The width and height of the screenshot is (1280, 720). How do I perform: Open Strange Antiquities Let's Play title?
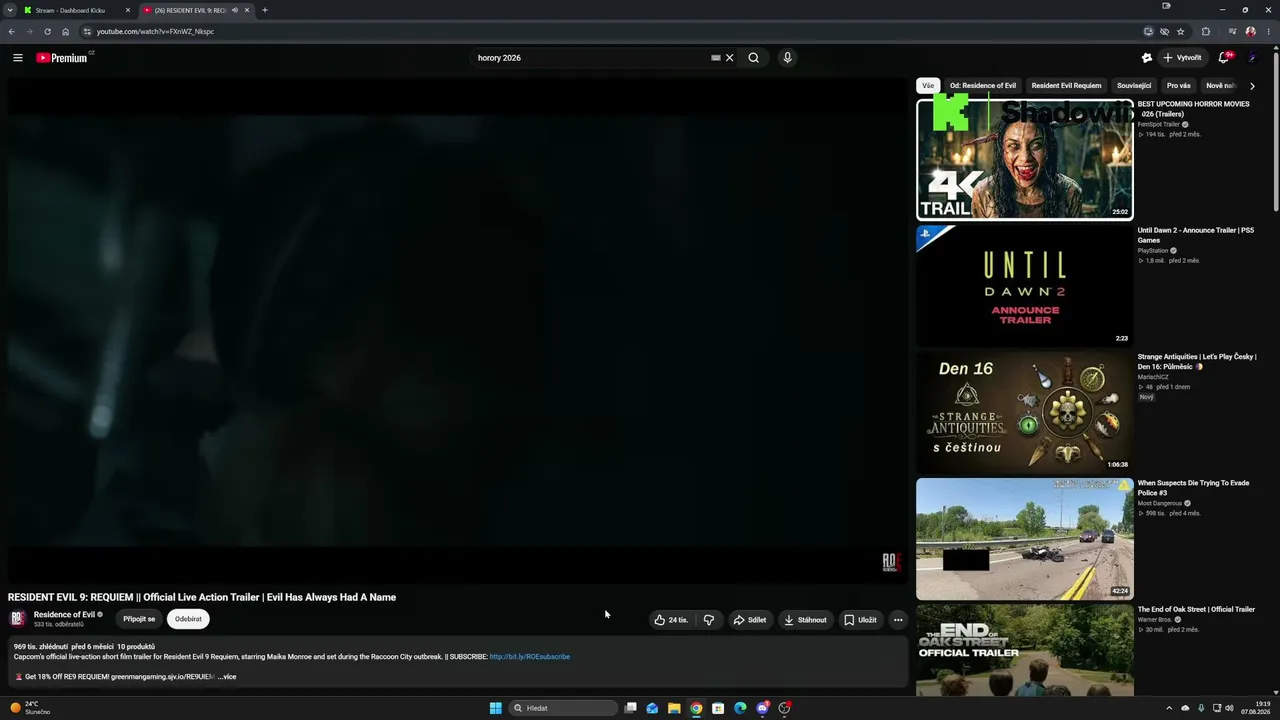click(1197, 361)
